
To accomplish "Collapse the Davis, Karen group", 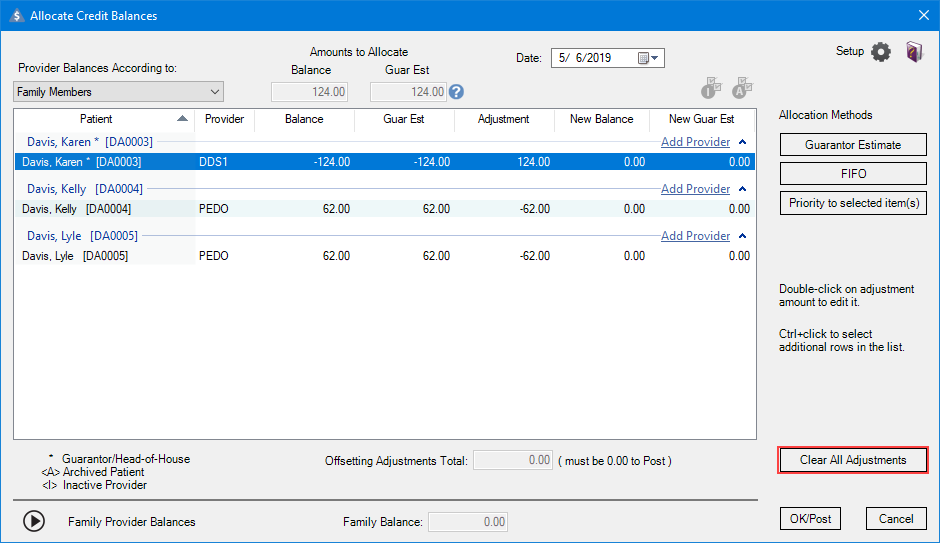I will click(x=742, y=142).
